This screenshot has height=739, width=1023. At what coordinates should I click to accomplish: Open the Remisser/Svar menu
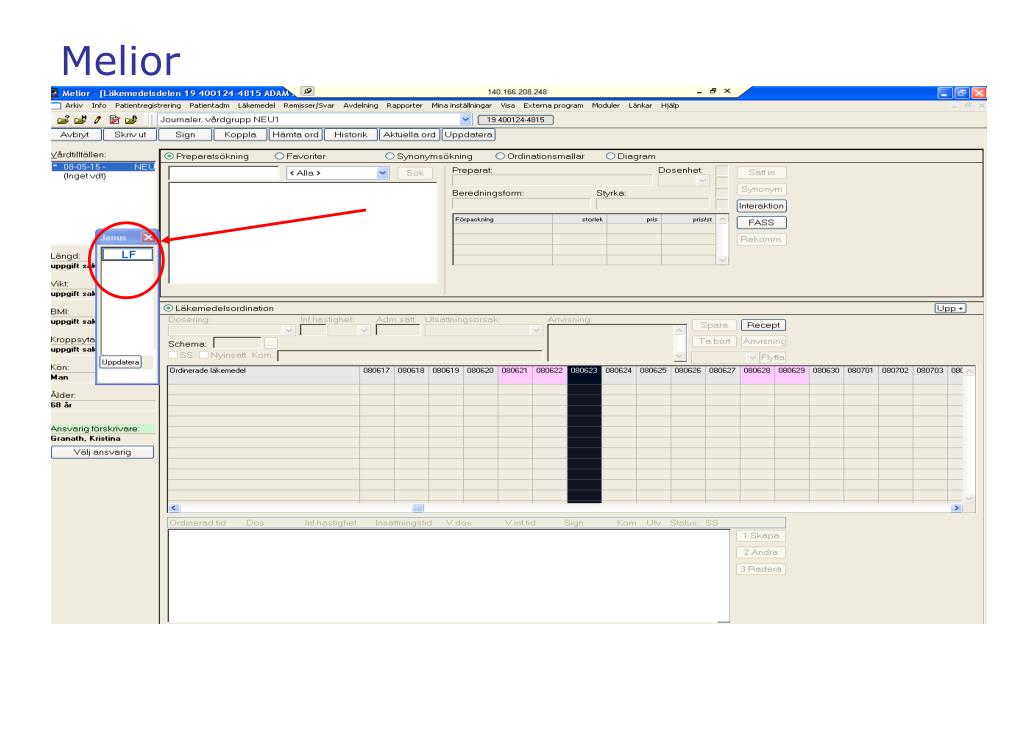pos(309,105)
